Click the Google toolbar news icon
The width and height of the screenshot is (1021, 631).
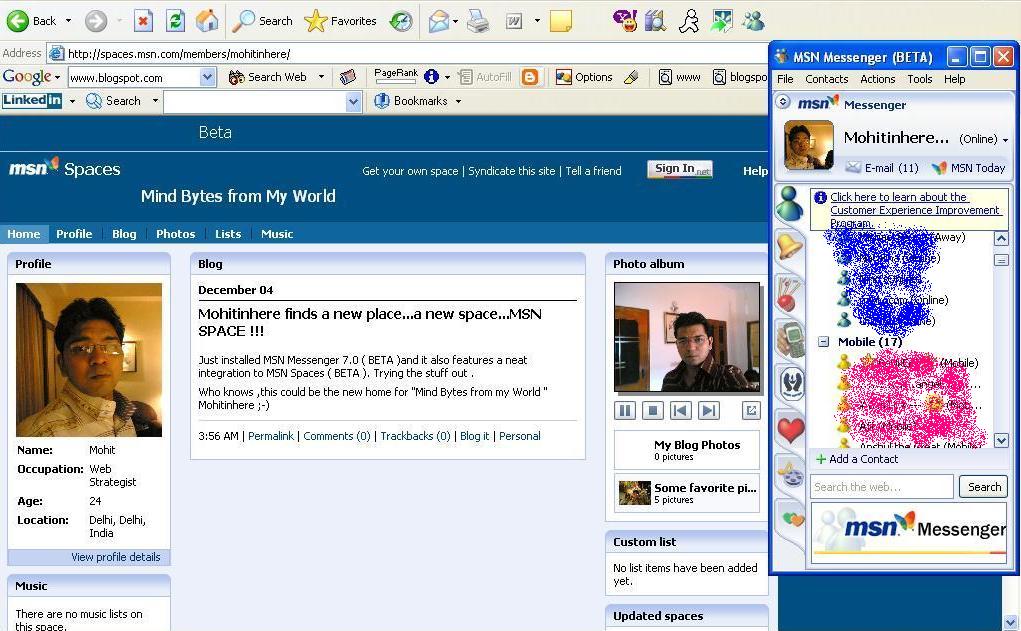pos(348,77)
